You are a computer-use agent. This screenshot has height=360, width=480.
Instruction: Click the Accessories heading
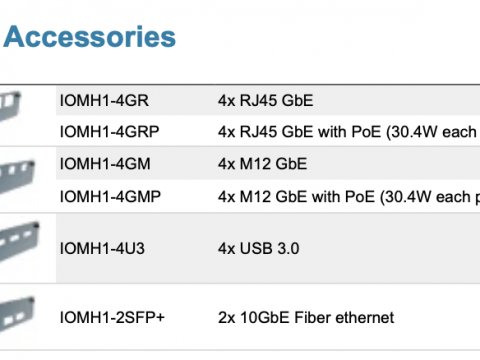[89, 37]
